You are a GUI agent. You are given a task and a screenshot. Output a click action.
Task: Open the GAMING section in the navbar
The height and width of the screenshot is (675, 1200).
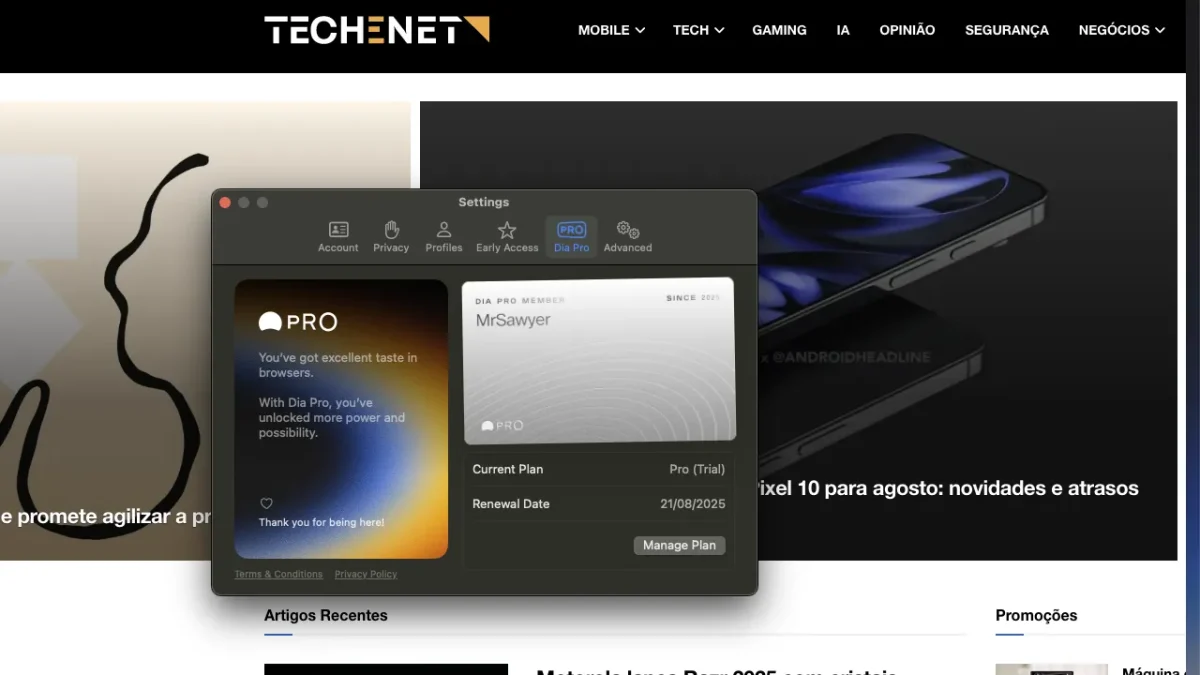(779, 30)
